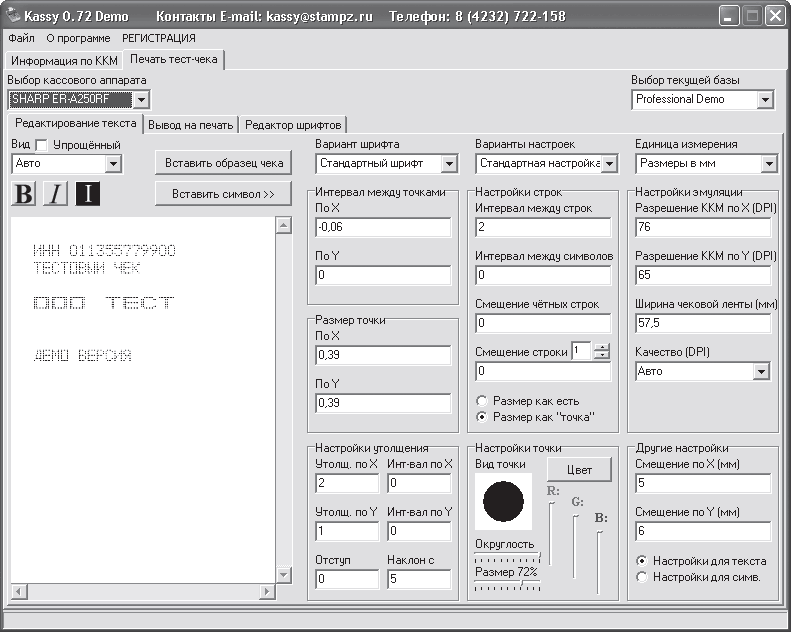This screenshot has width=791, height=632.
Task: Enable the Упрощённый checkbox
Action: [41, 145]
